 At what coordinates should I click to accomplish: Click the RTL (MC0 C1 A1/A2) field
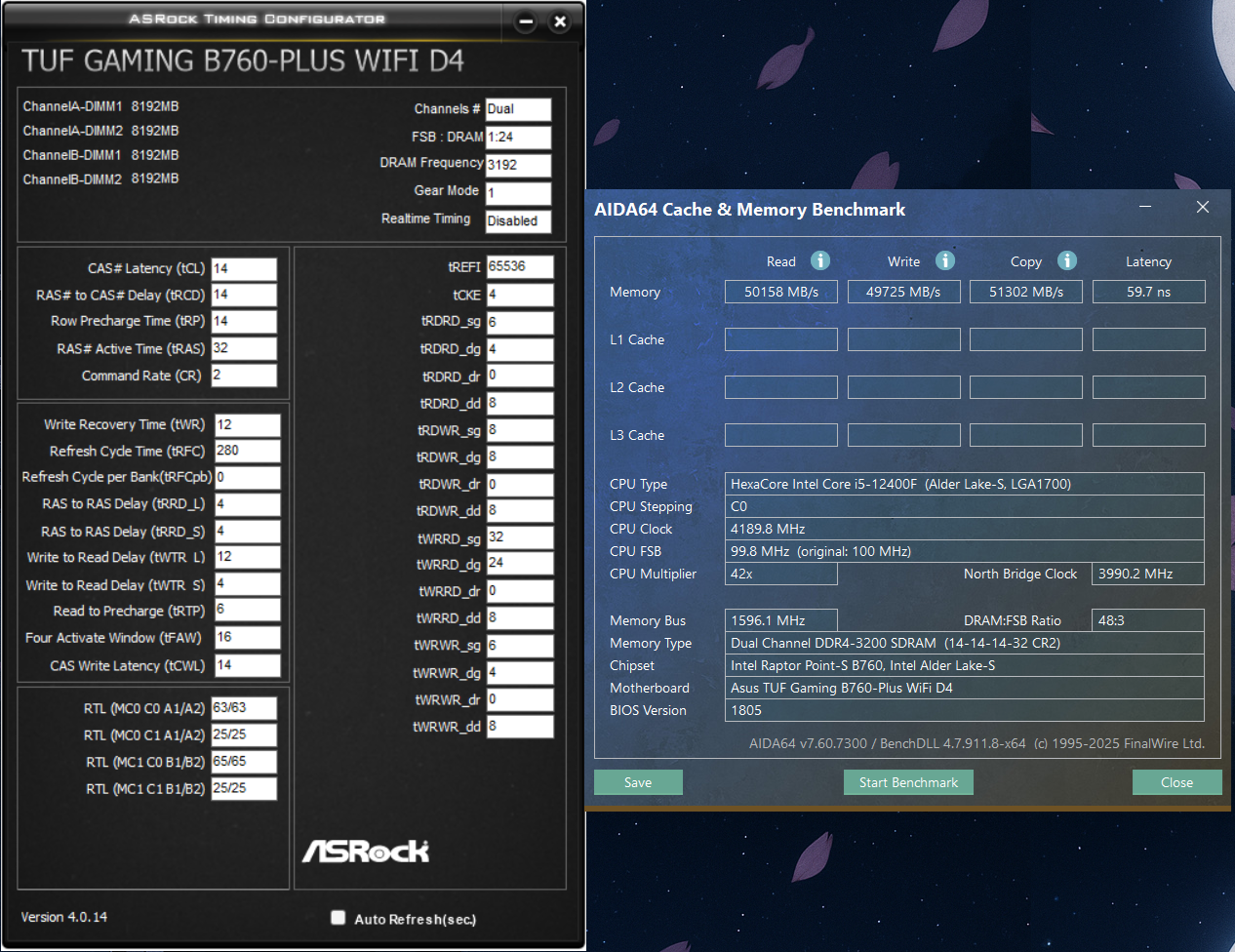click(244, 735)
